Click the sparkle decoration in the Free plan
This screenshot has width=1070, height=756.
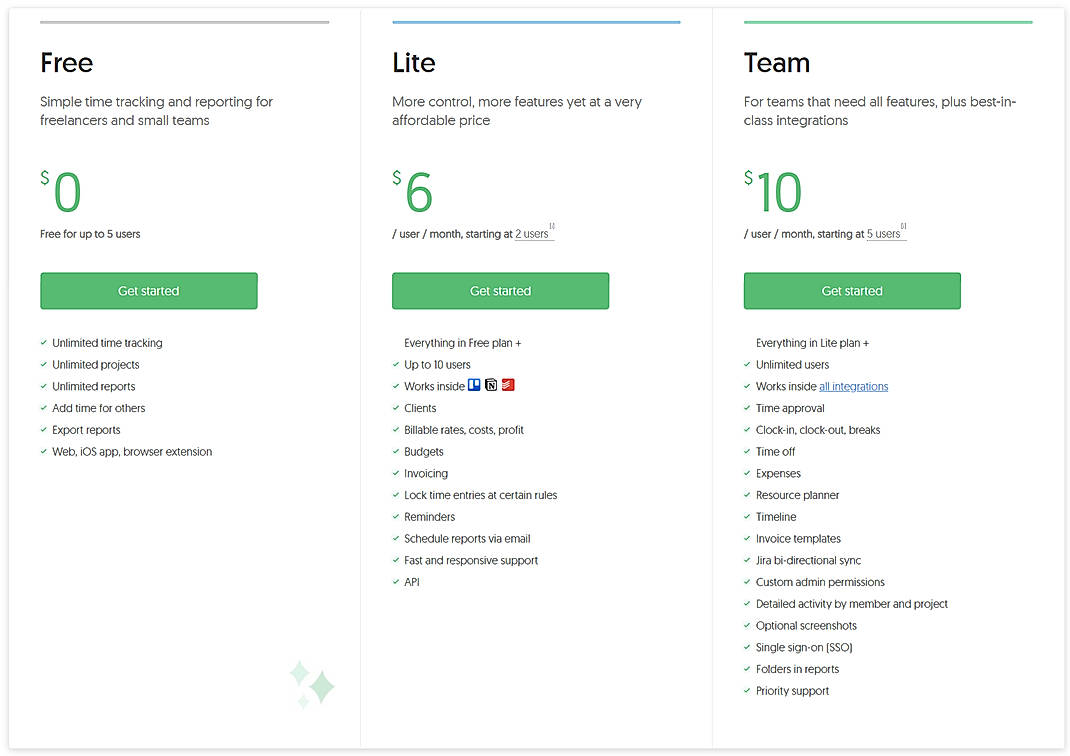[x=312, y=684]
